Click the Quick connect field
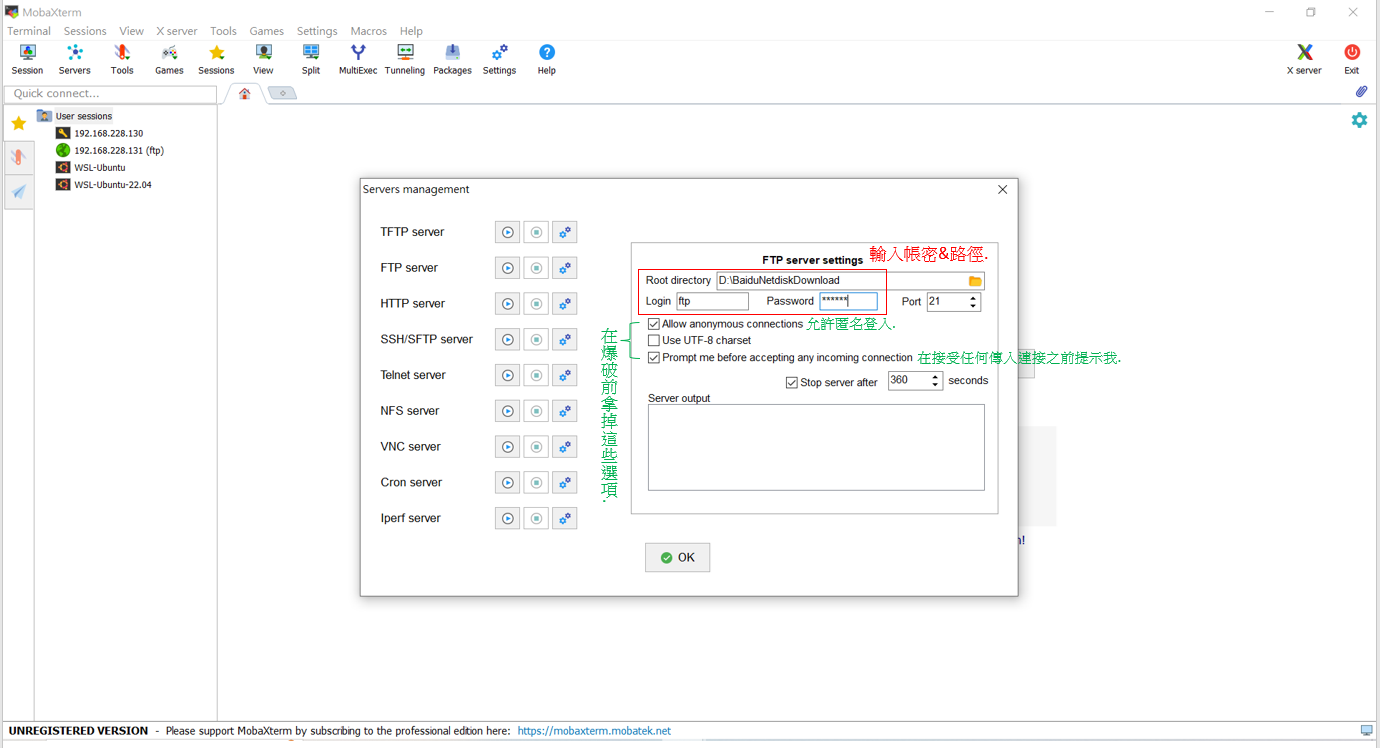 [x=110, y=94]
